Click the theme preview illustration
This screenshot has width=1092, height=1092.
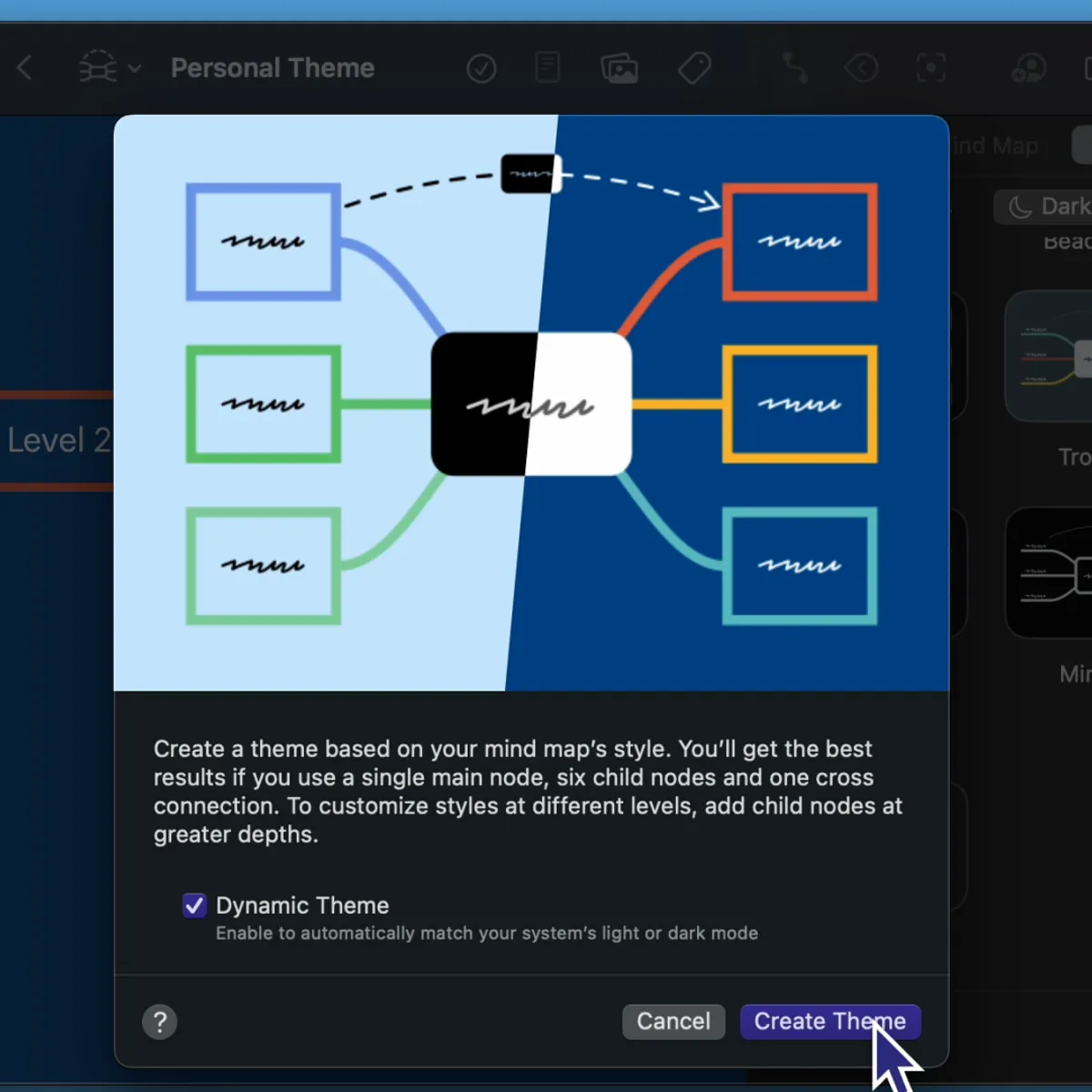pos(531,403)
